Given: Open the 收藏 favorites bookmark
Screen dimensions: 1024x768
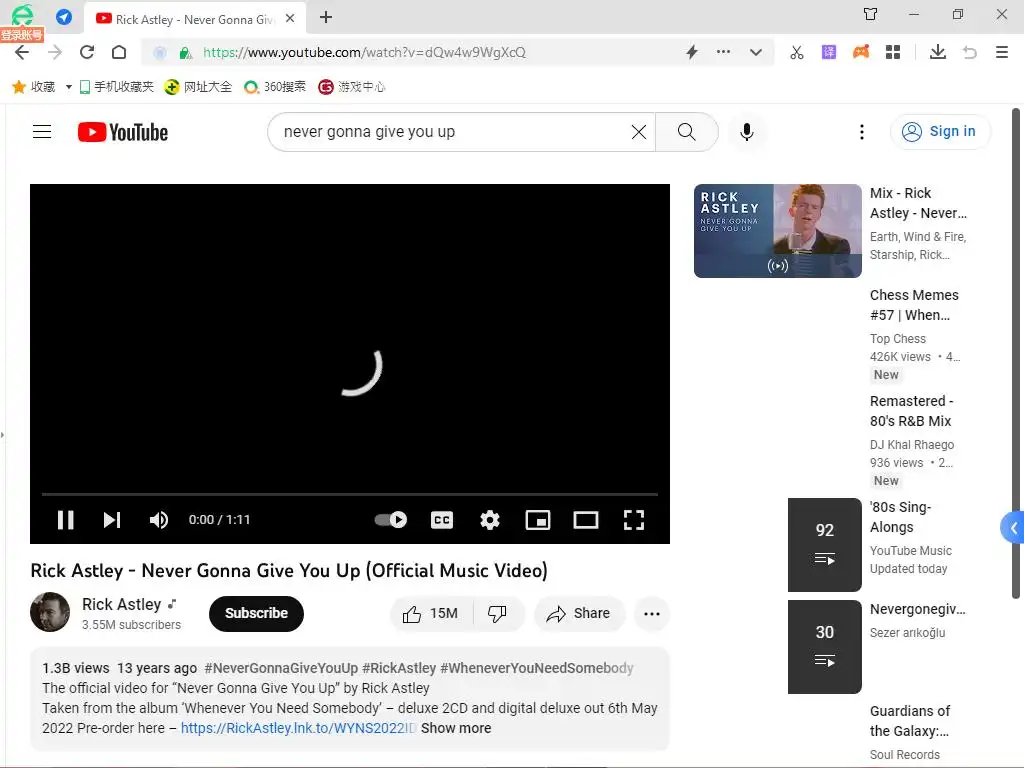Looking at the screenshot, I should 34,87.
